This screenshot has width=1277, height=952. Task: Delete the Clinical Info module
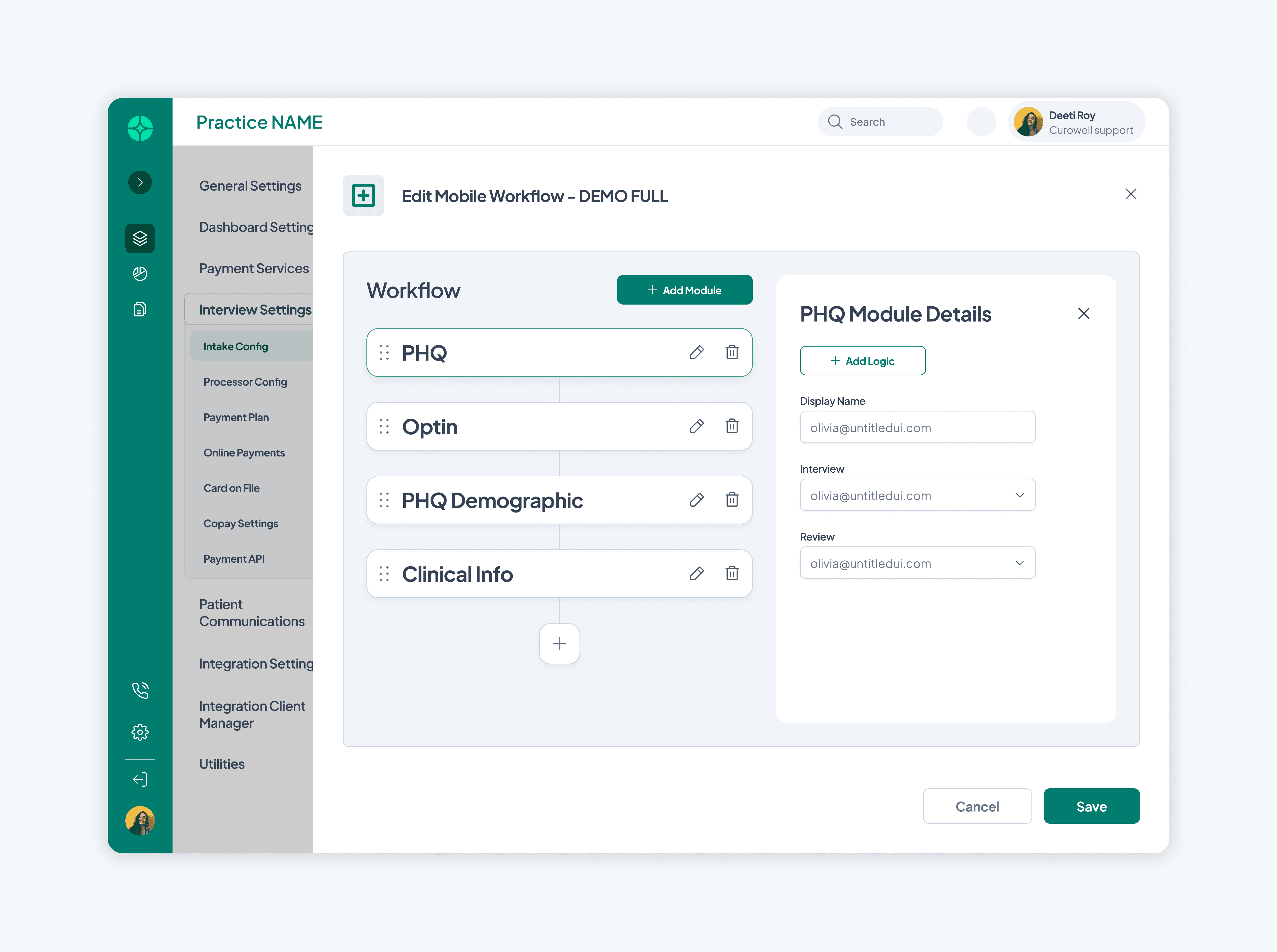click(731, 573)
